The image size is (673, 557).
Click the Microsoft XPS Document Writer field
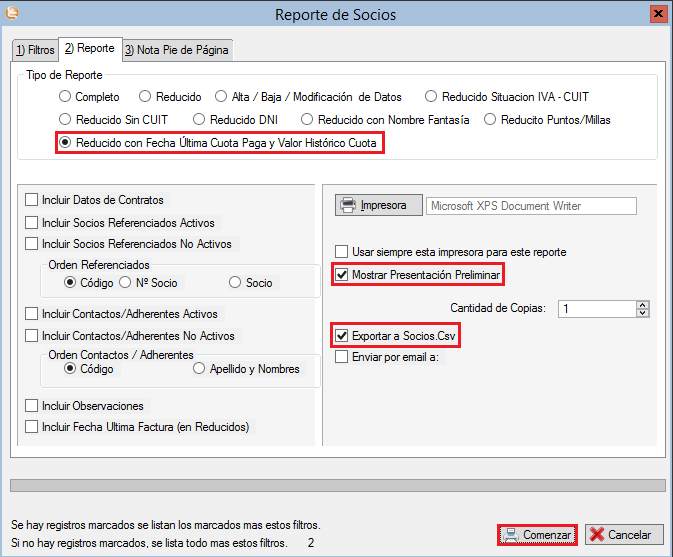pyautogui.click(x=530, y=206)
